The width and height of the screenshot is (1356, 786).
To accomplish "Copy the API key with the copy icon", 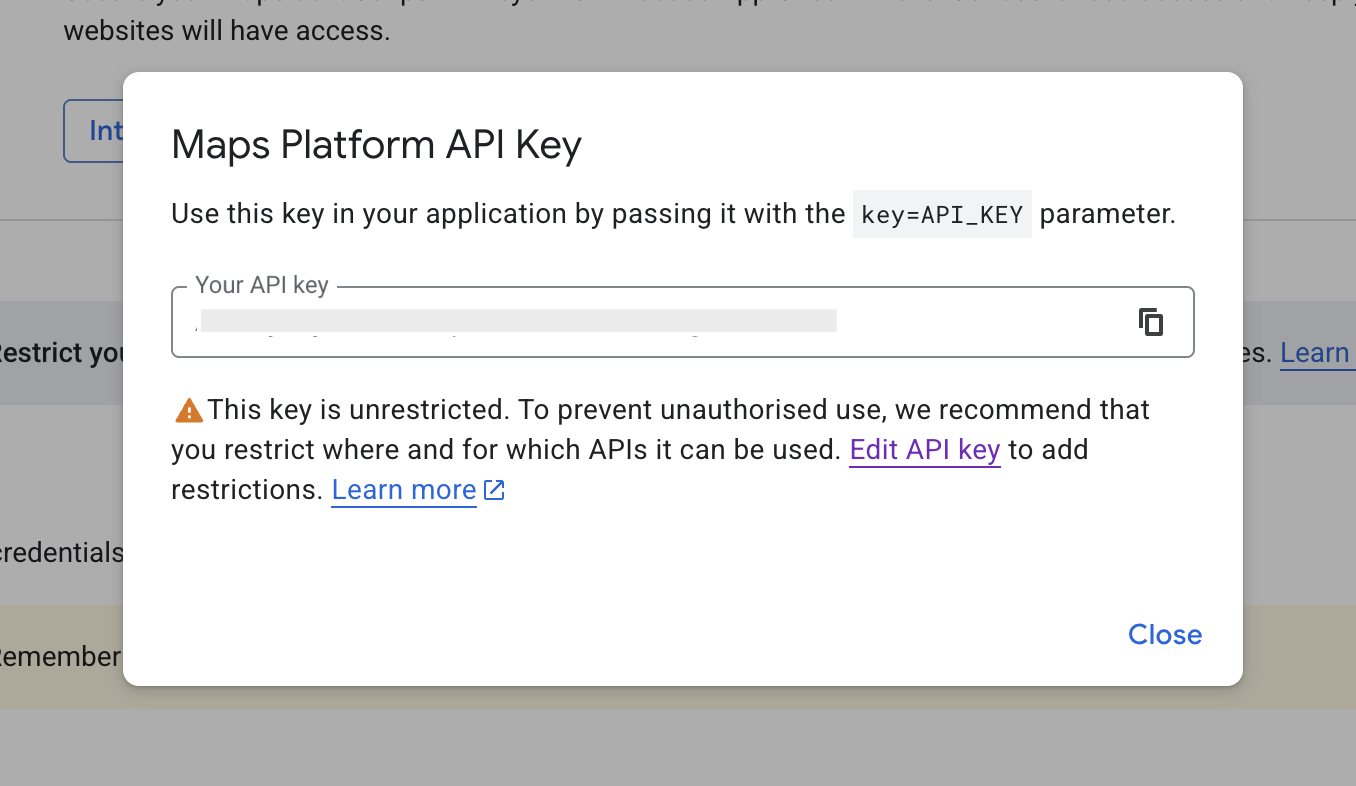I will [x=1151, y=322].
